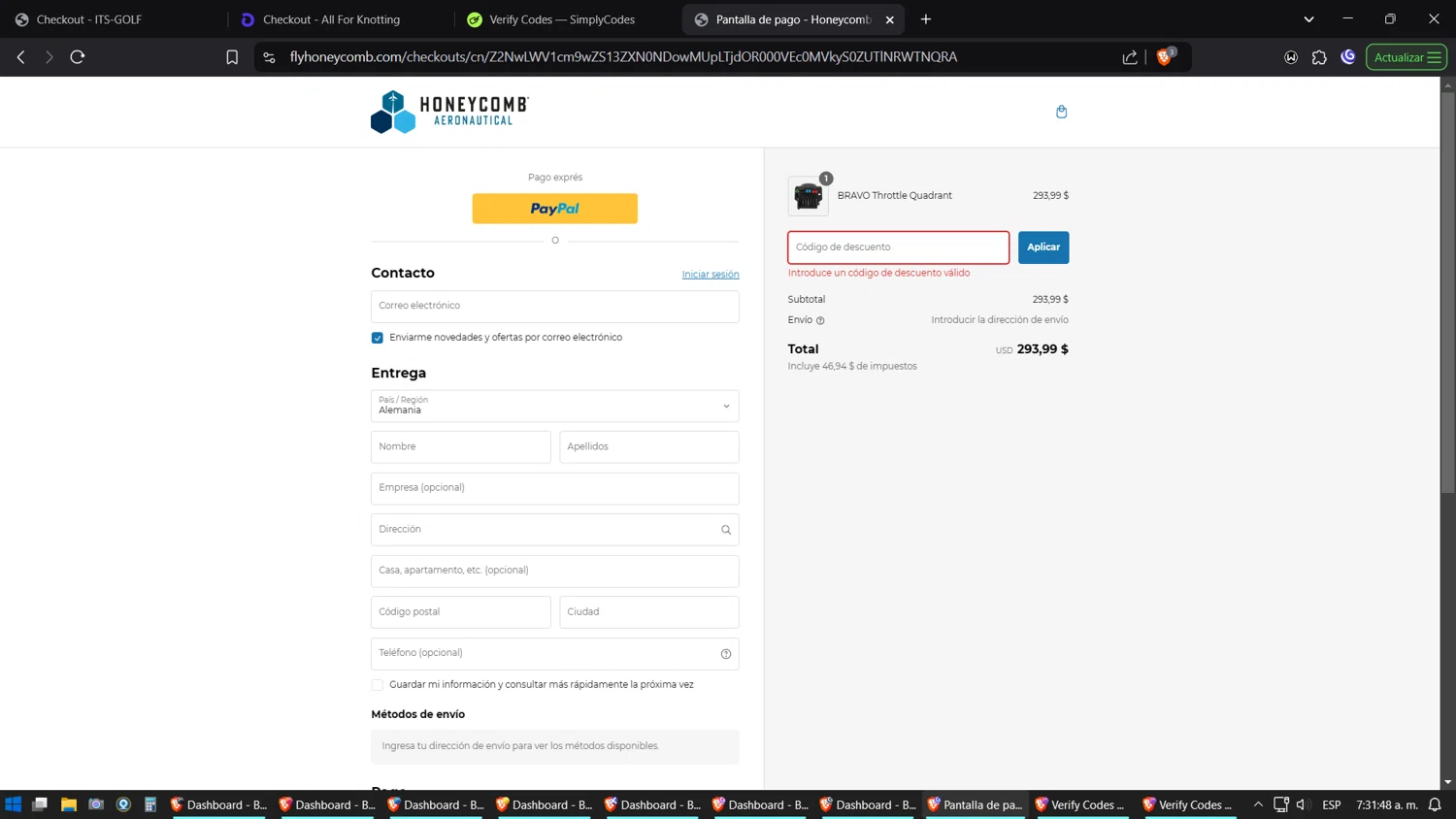
Task: Open the calculator in the taskbar
Action: (150, 804)
